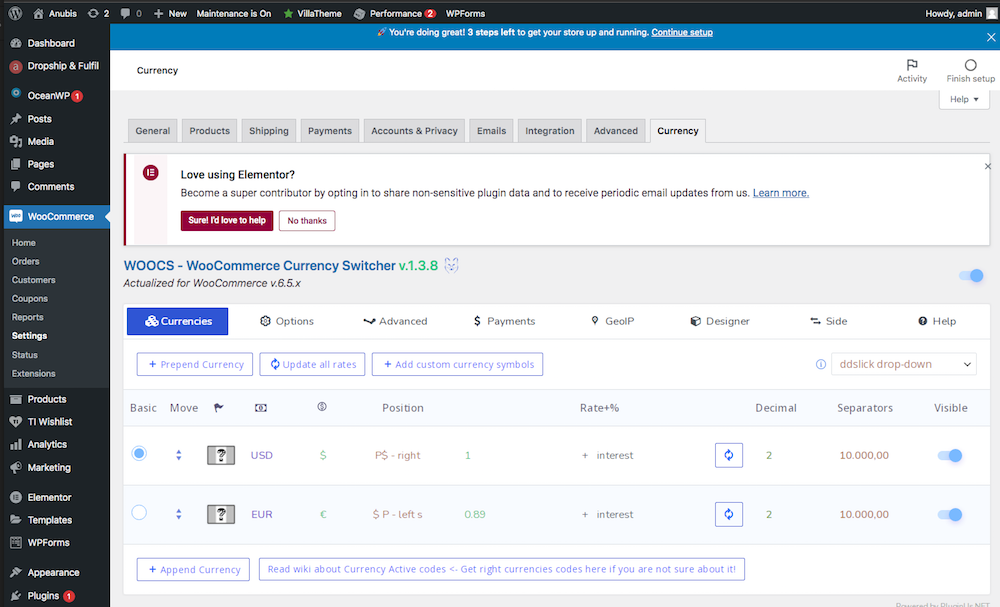
Task: Click the EUR flag placeholder image
Action: tap(221, 515)
